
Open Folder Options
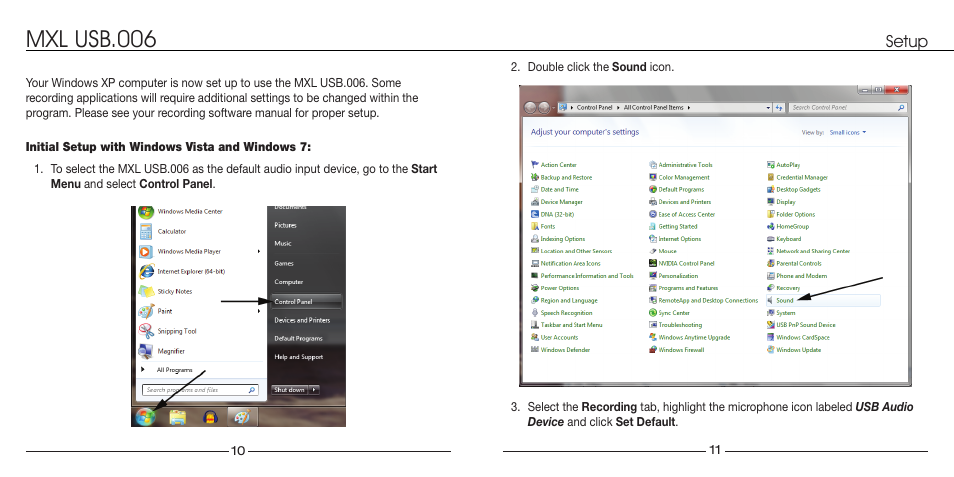point(791,214)
